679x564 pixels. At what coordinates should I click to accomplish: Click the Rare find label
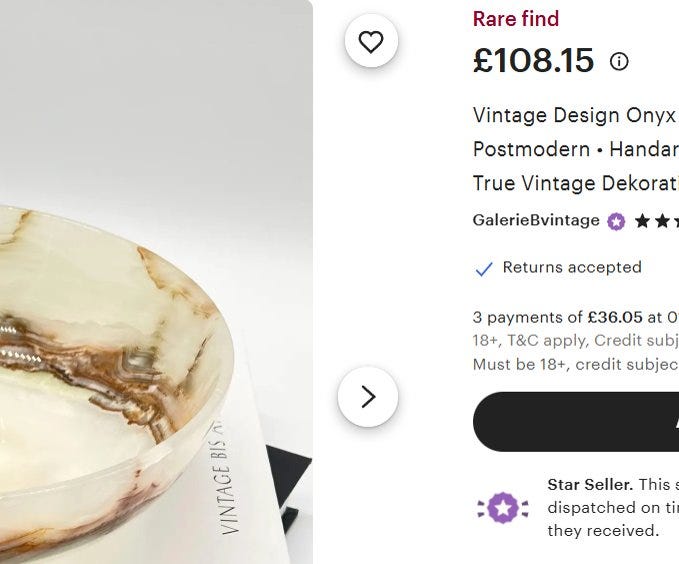pos(516,19)
